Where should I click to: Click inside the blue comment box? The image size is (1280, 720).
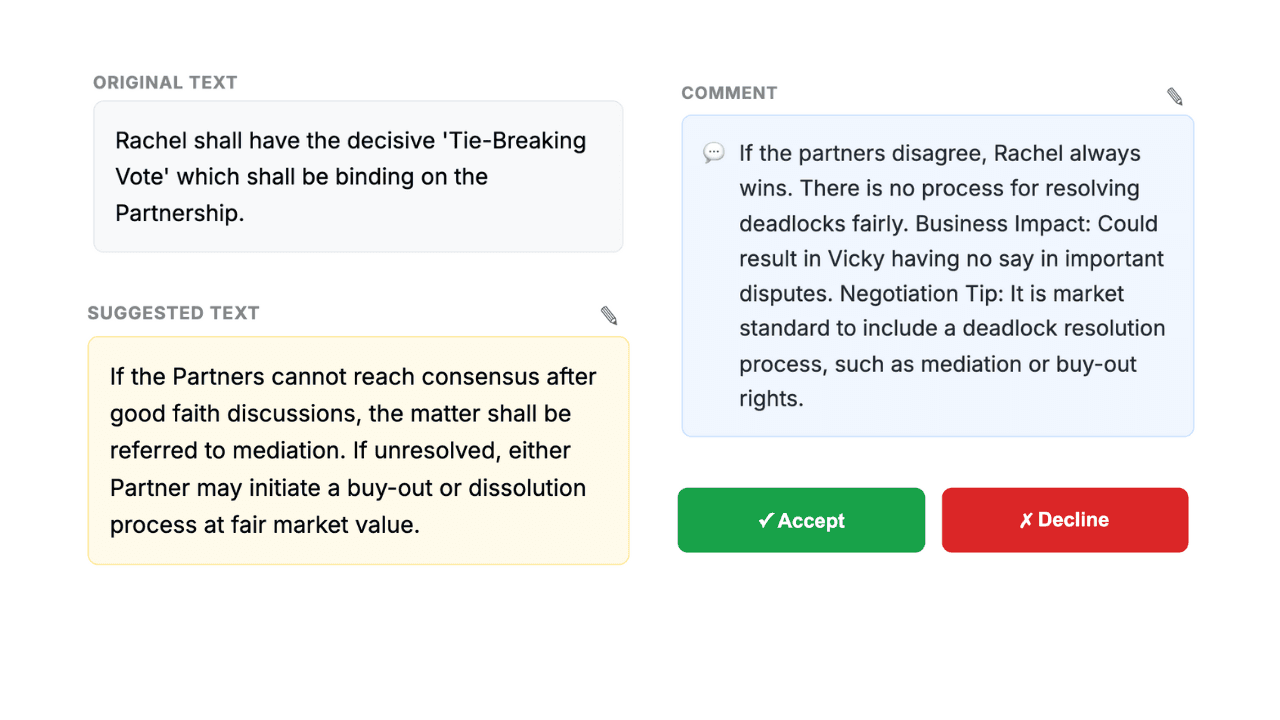pos(937,275)
